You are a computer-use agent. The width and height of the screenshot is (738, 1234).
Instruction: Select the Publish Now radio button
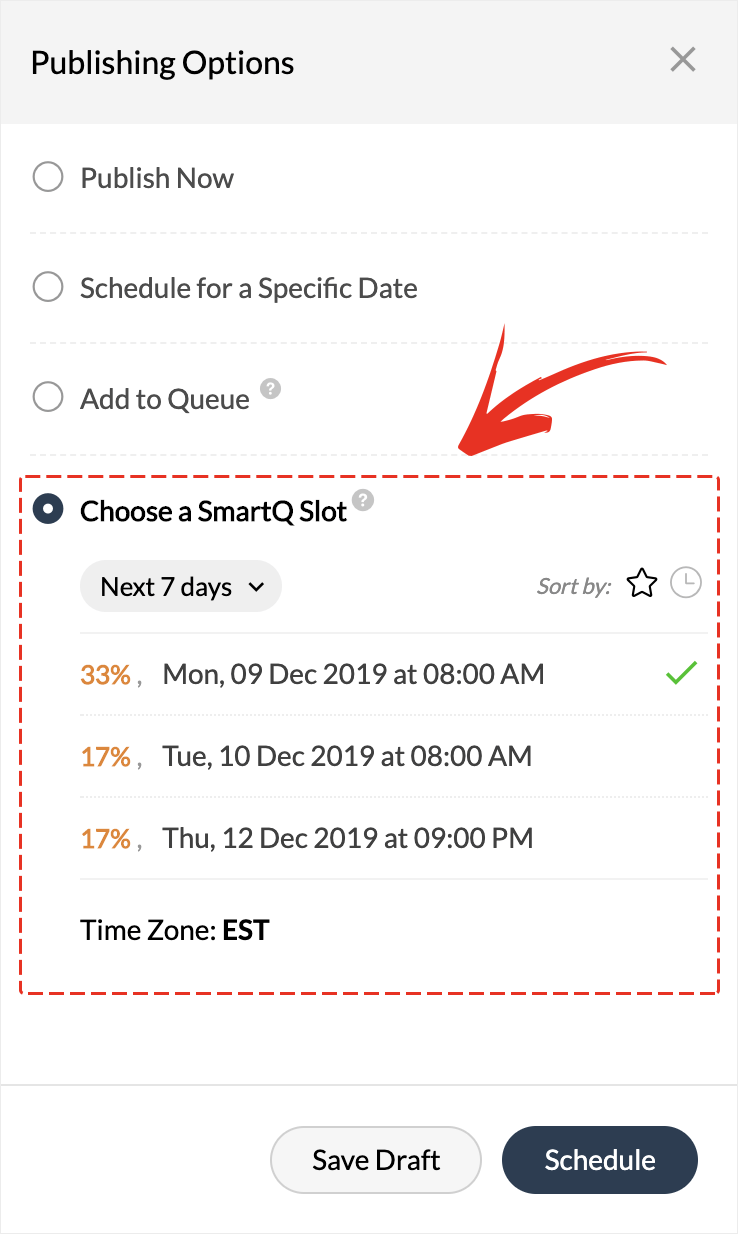(x=48, y=178)
